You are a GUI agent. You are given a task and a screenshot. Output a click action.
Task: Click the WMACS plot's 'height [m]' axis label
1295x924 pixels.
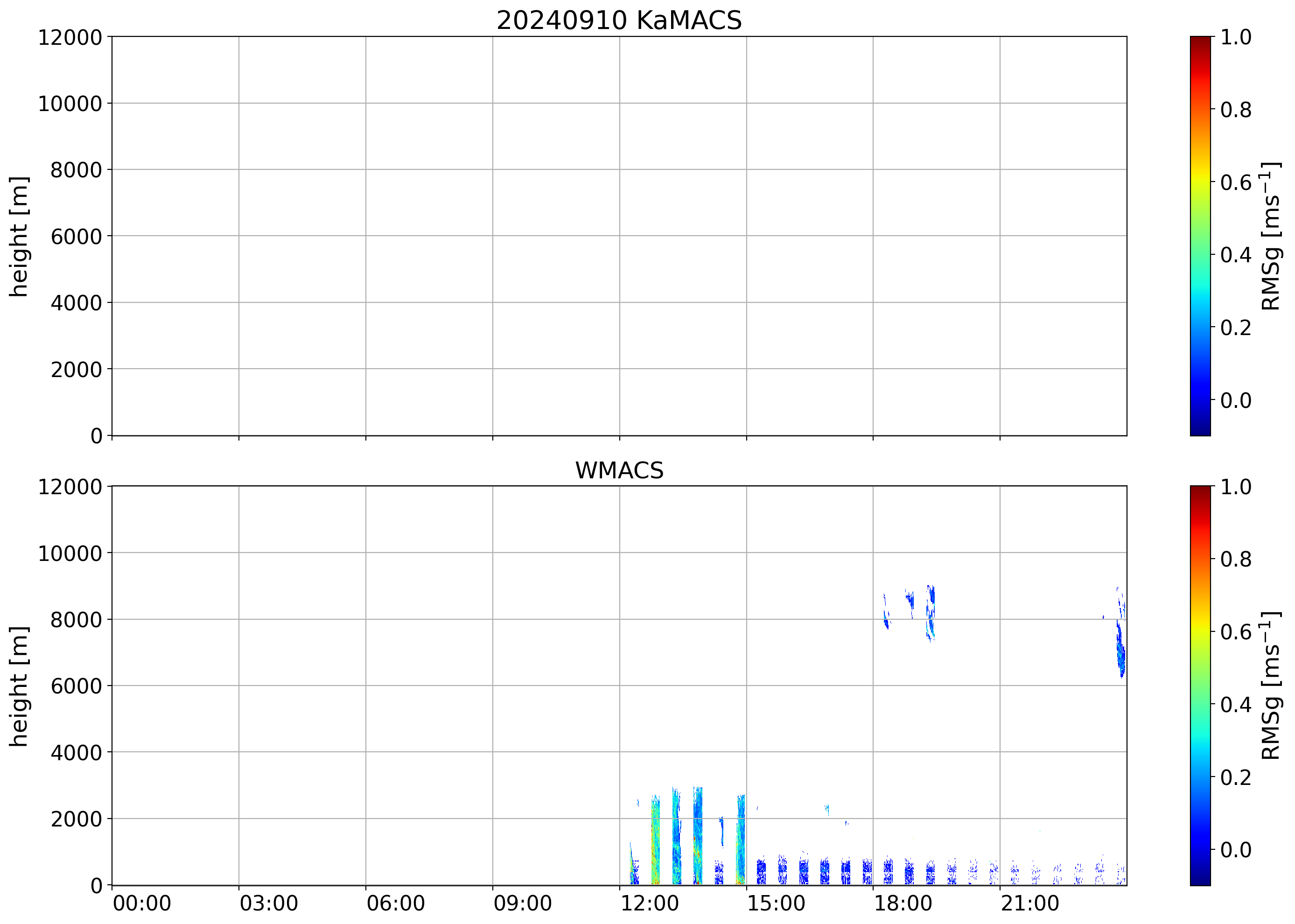(x=19, y=686)
